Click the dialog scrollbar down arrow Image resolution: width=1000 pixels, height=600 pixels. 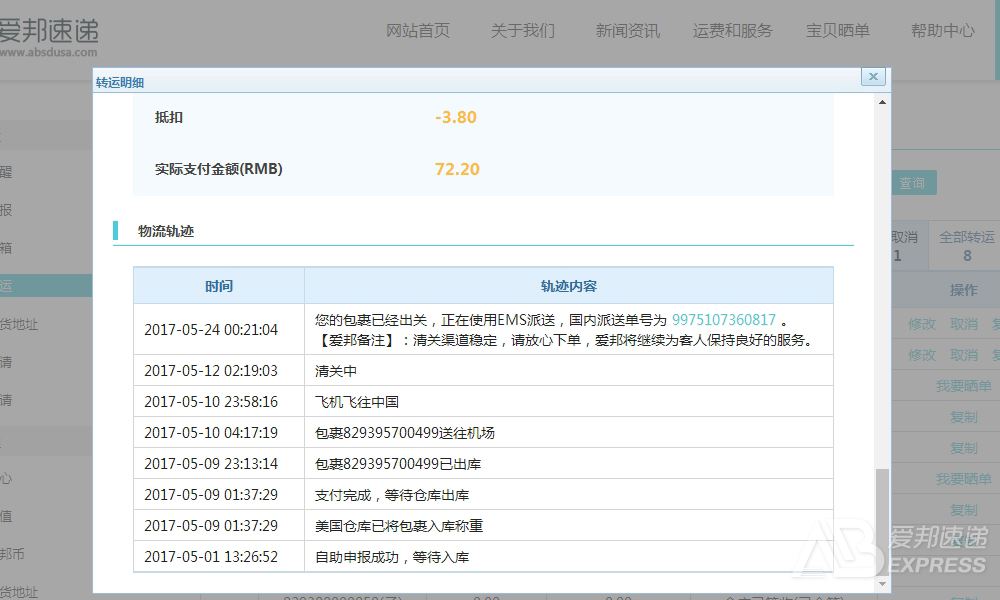881,583
